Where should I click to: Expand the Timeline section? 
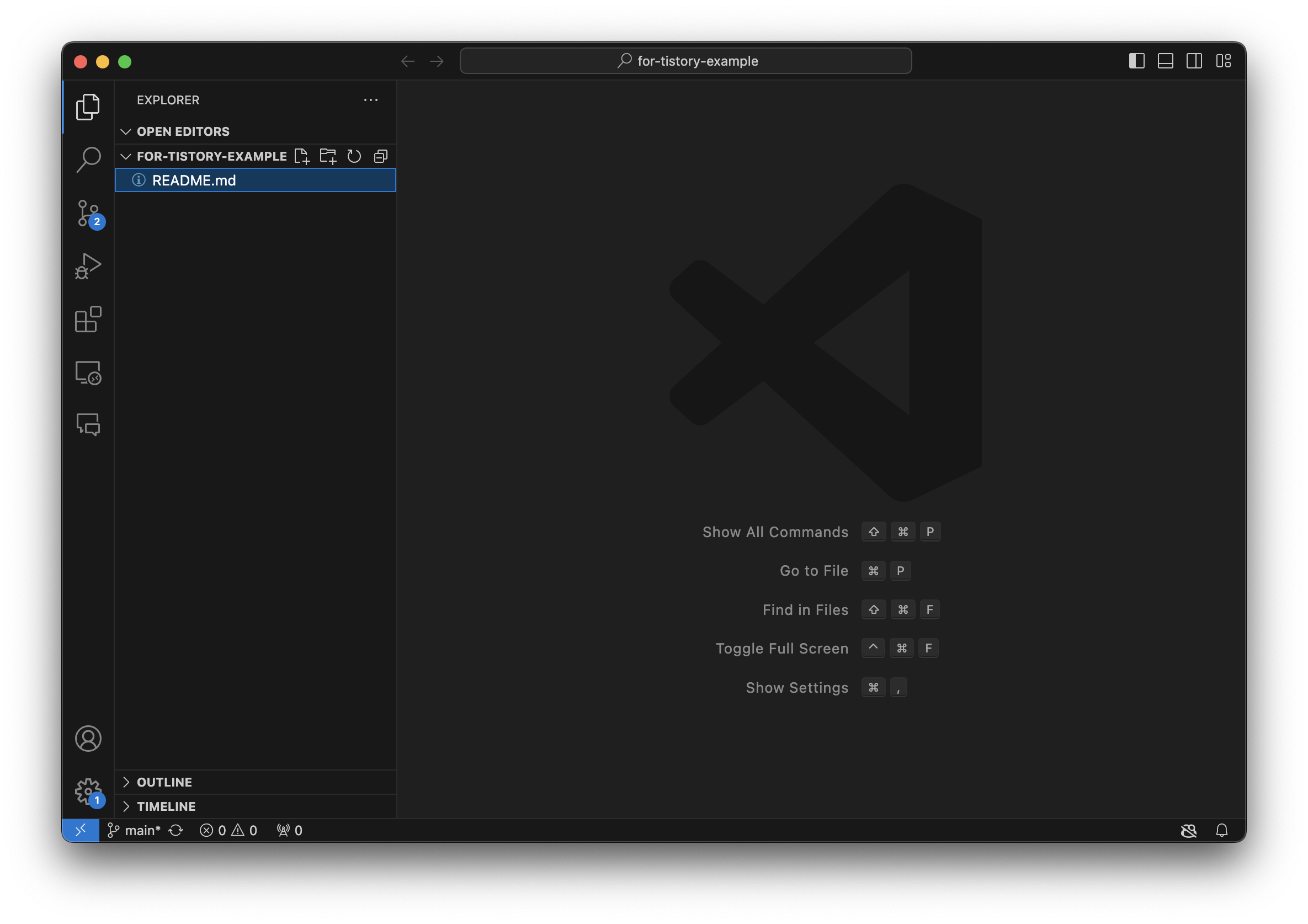tap(166, 806)
